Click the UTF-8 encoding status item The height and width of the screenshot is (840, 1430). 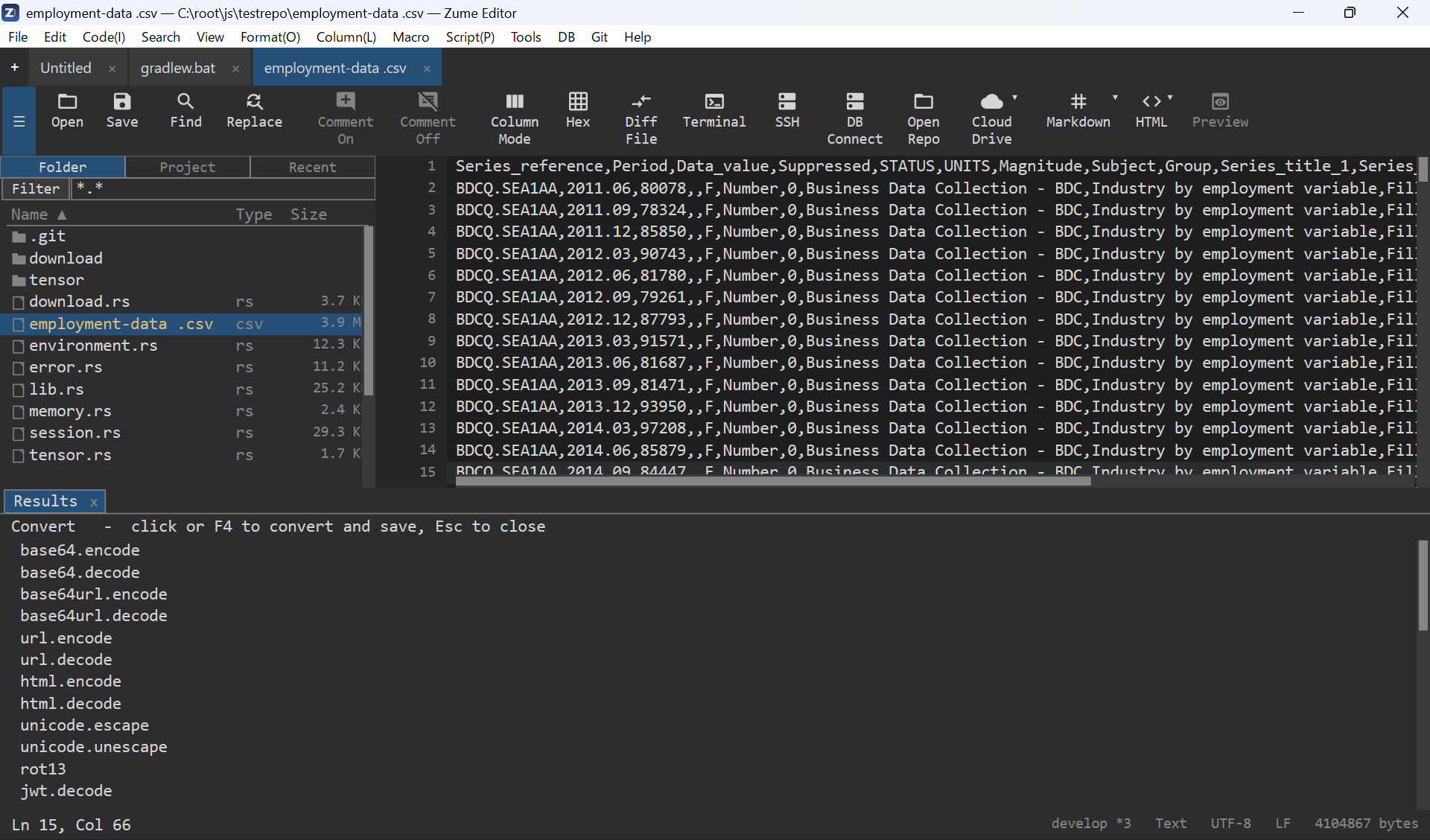[x=1230, y=824]
